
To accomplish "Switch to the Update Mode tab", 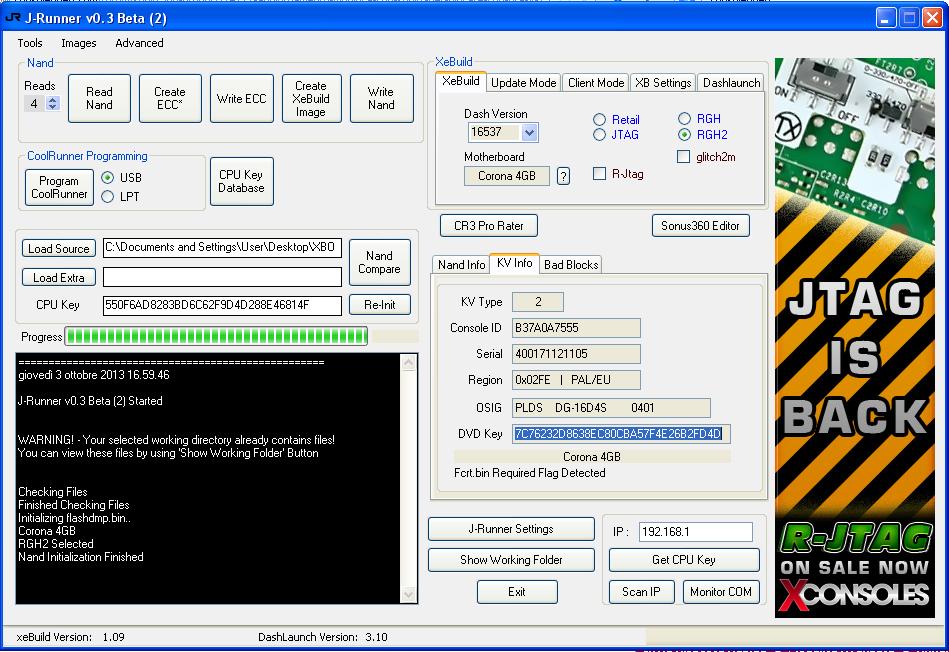I will [524, 83].
